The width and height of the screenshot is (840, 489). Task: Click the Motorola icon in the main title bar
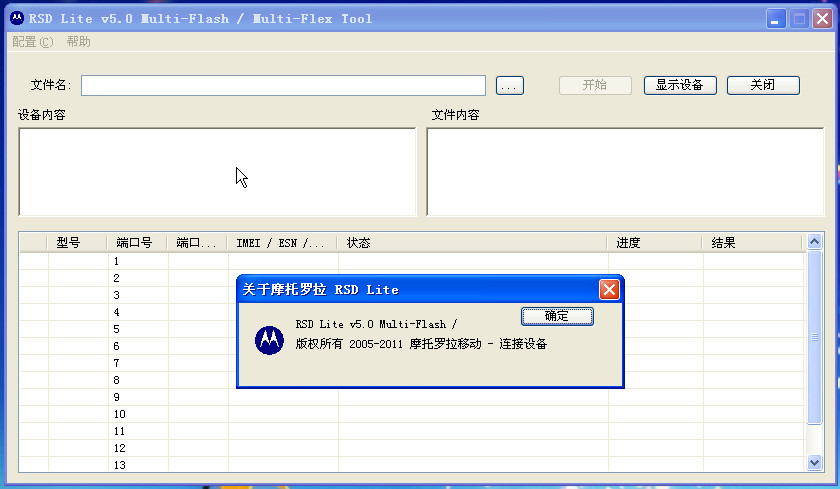pos(17,18)
